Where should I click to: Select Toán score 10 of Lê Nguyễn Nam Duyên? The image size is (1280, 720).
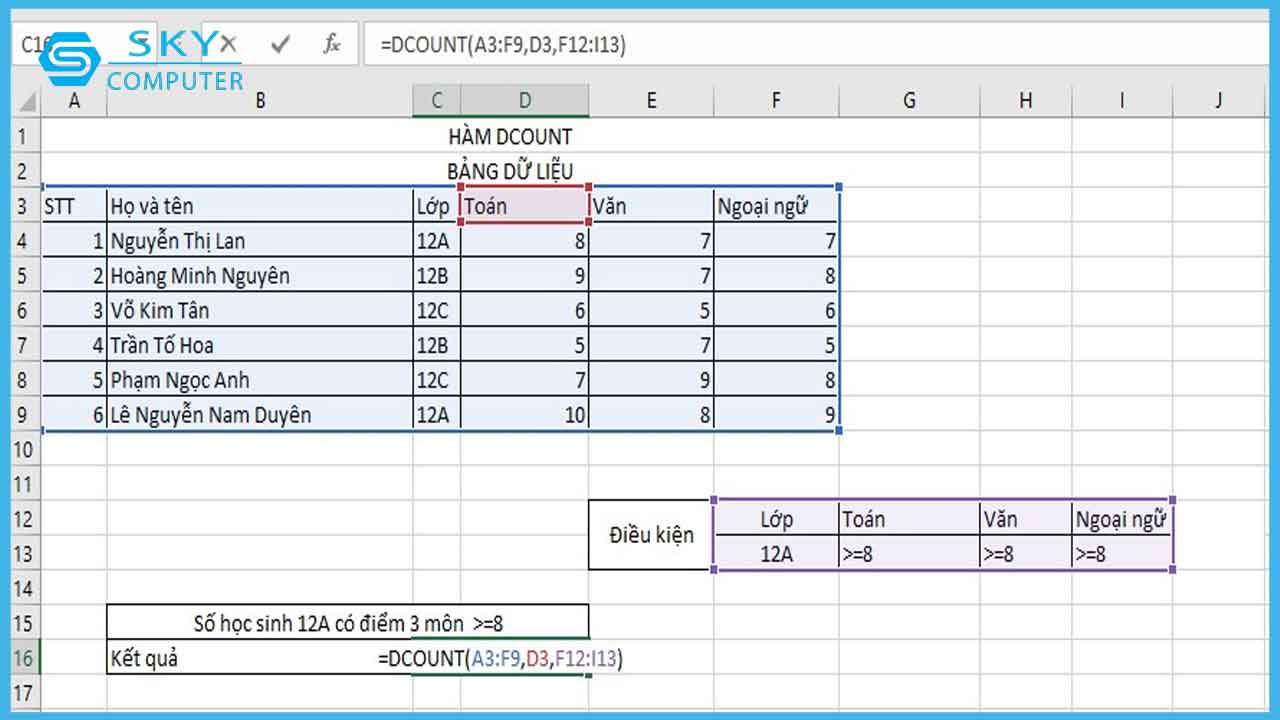(x=525, y=415)
